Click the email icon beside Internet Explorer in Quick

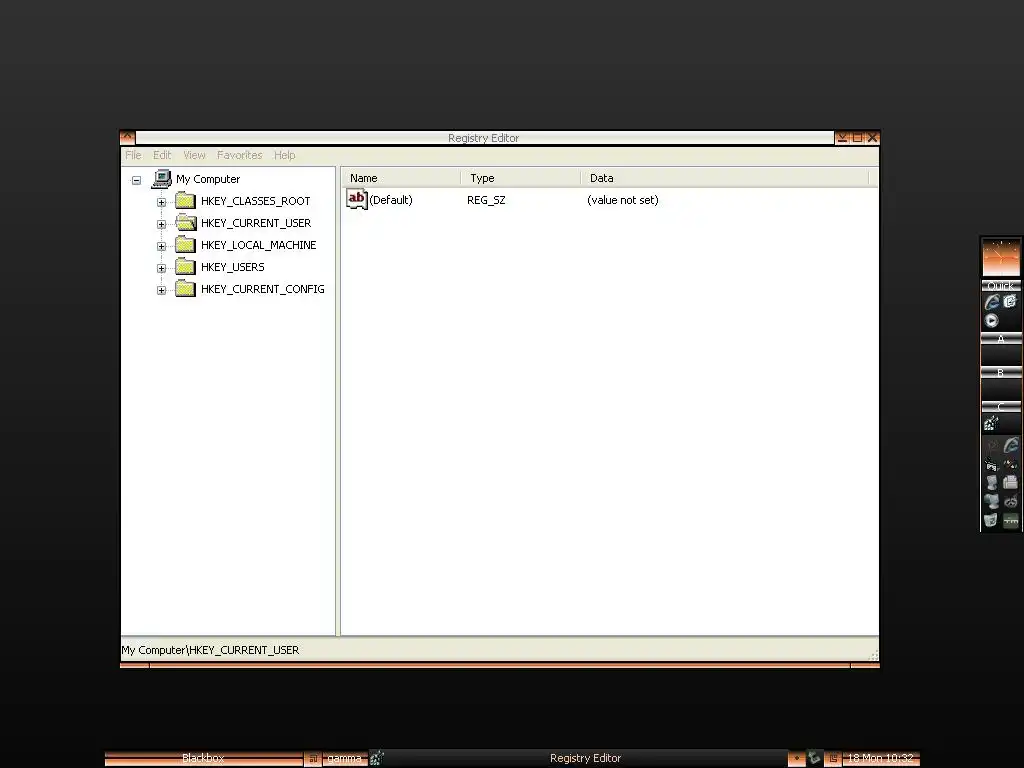coord(1010,301)
